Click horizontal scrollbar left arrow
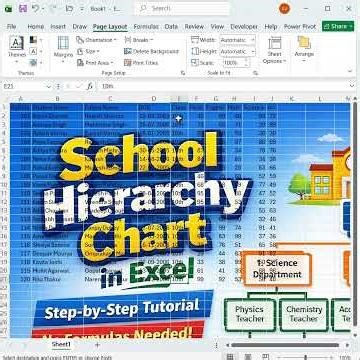360x360 pixels. coord(228,345)
